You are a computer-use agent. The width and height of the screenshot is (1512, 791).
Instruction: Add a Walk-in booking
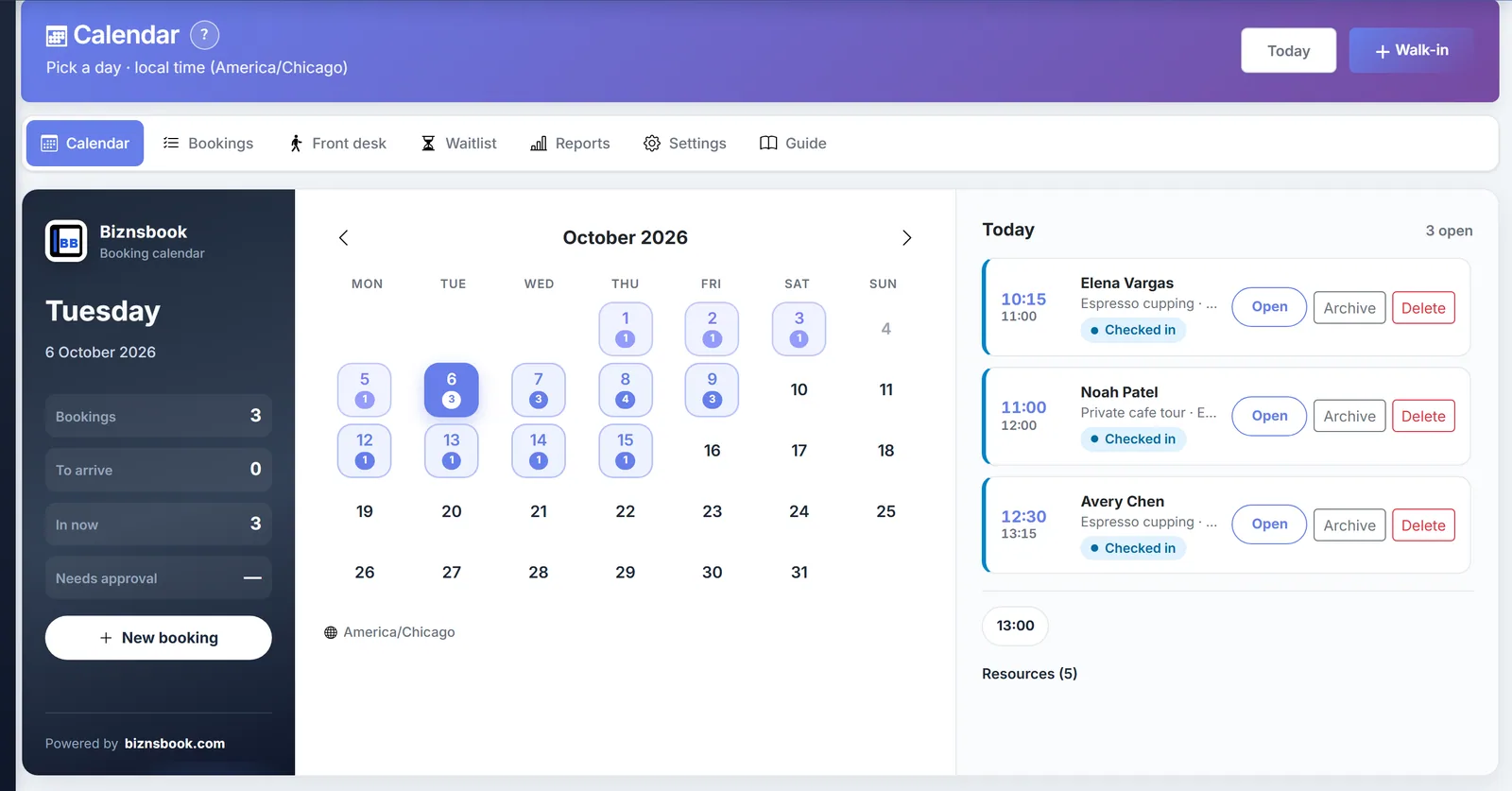pos(1411,50)
